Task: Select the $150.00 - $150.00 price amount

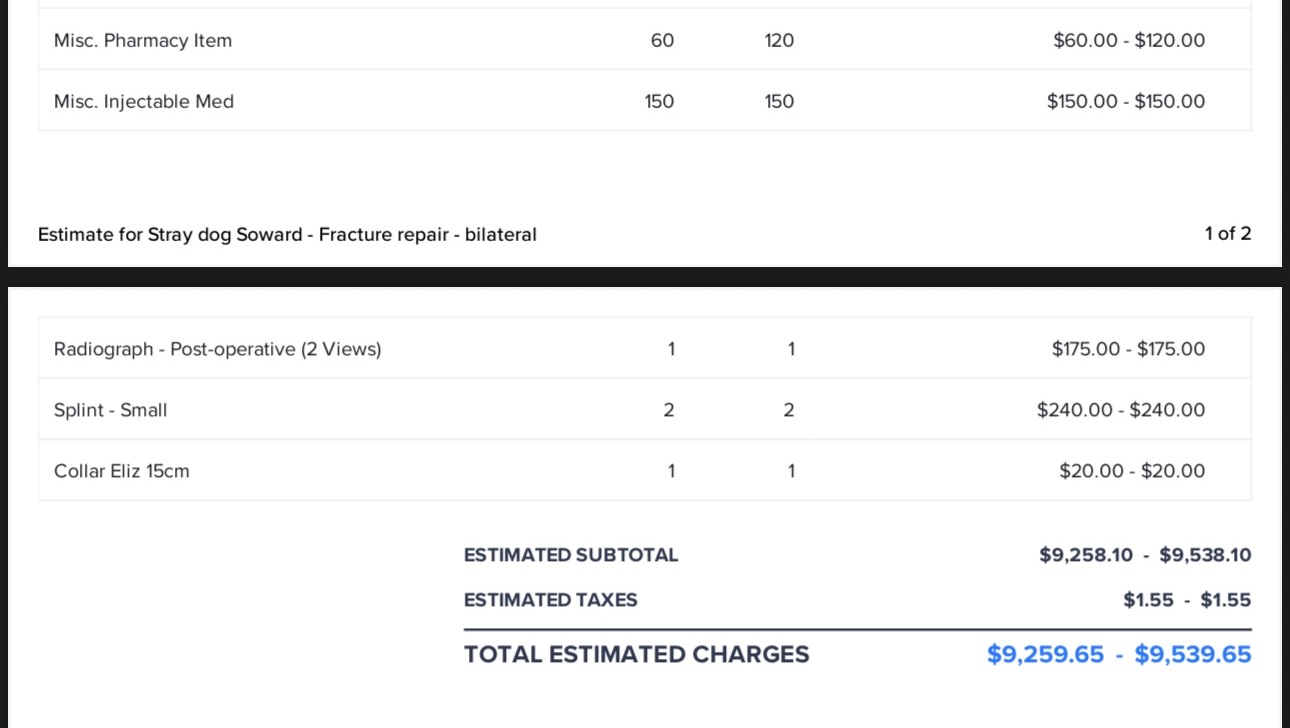Action: [1126, 102]
